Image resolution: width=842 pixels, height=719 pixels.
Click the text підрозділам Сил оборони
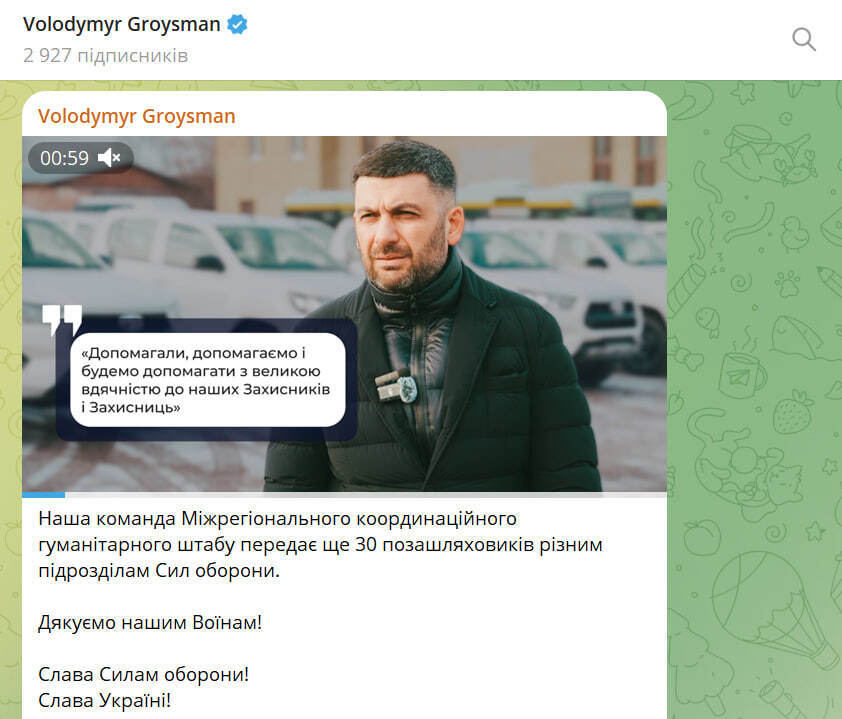pos(159,570)
